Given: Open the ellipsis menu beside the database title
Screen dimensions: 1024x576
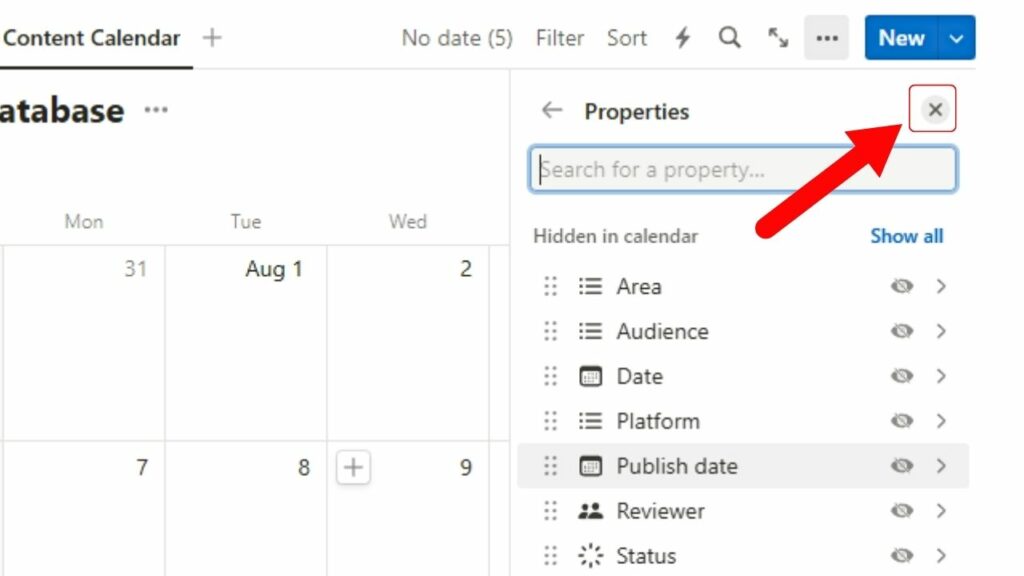Looking at the screenshot, I should [156, 111].
